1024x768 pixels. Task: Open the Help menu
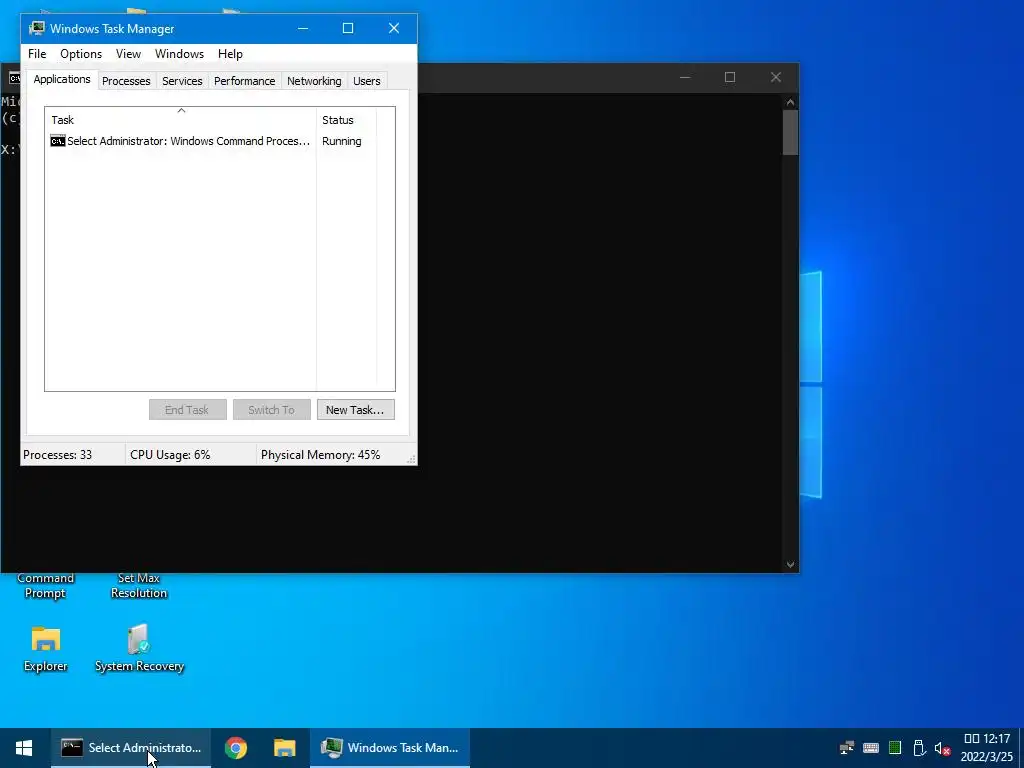click(230, 54)
